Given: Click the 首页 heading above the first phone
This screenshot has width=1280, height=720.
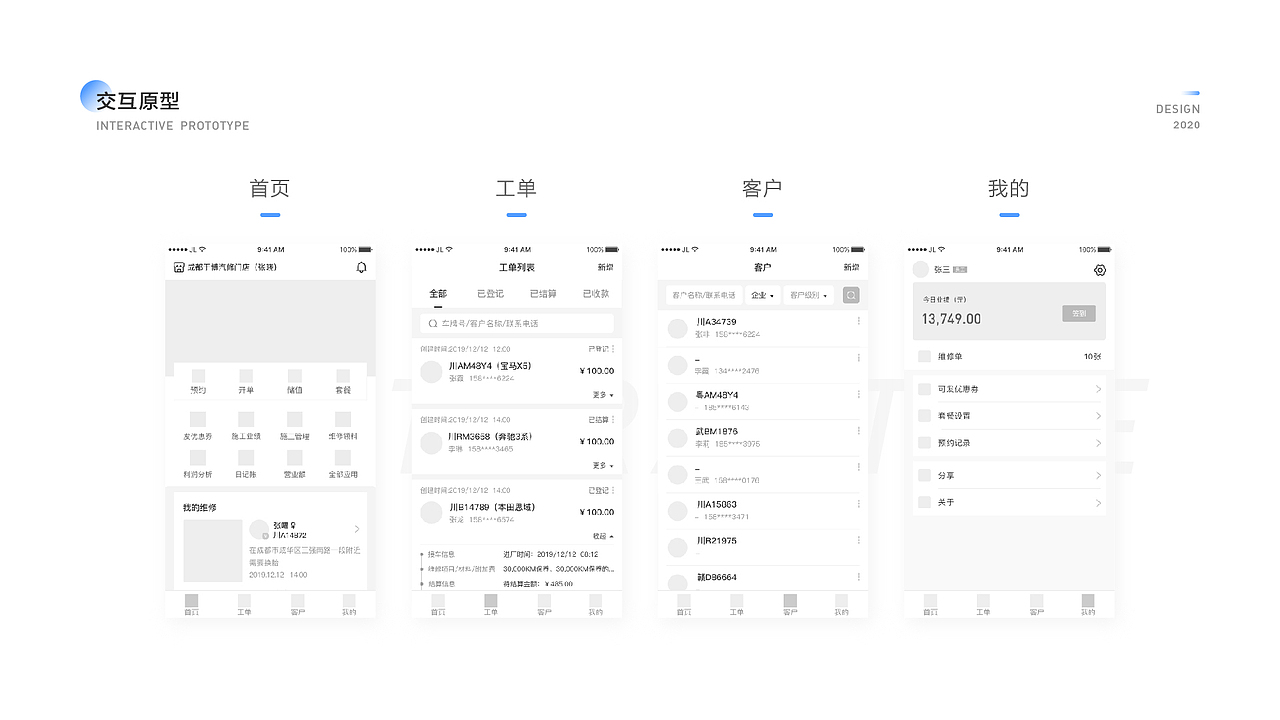Looking at the screenshot, I should (270, 188).
